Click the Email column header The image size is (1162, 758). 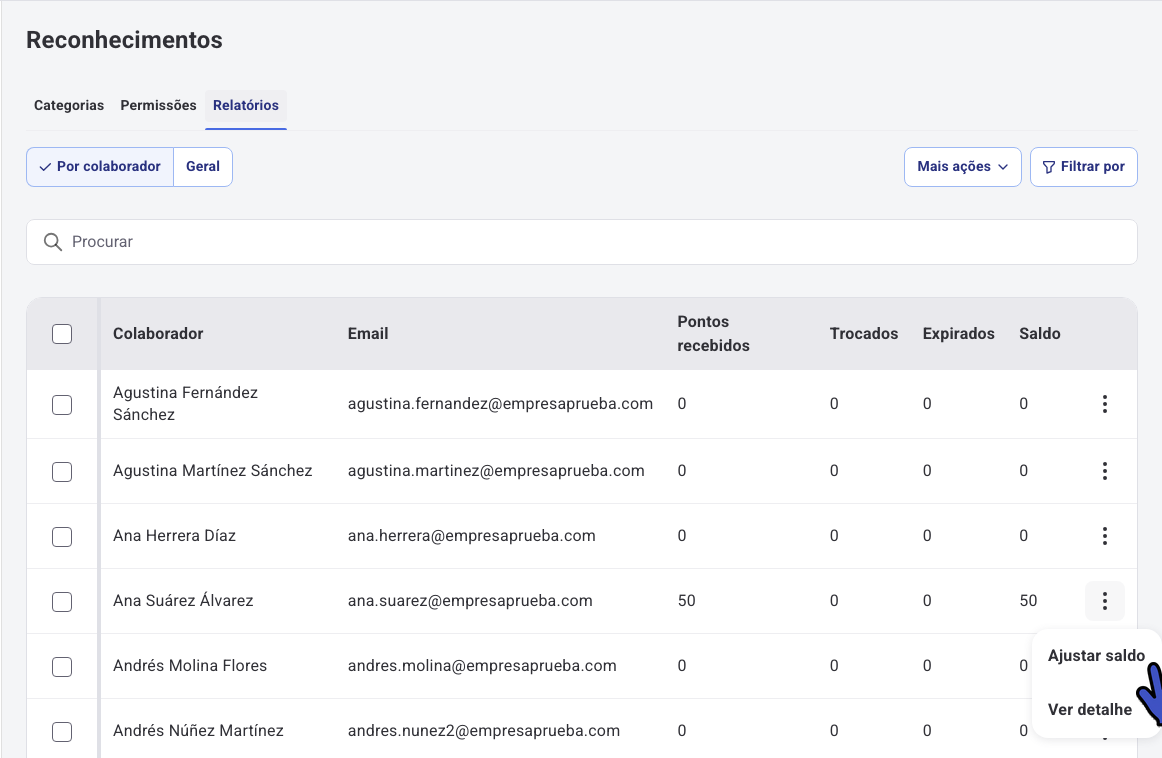368,333
